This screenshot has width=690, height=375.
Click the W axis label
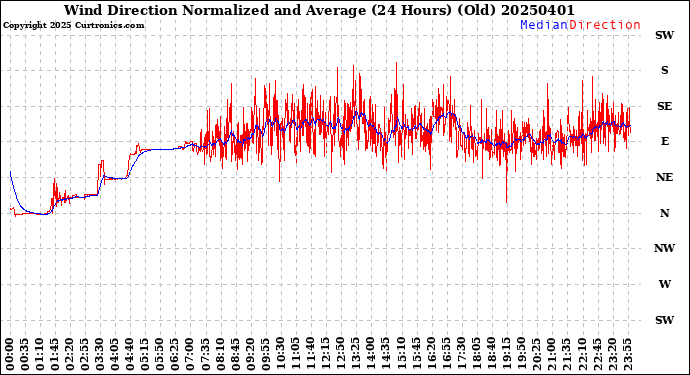pos(664,284)
